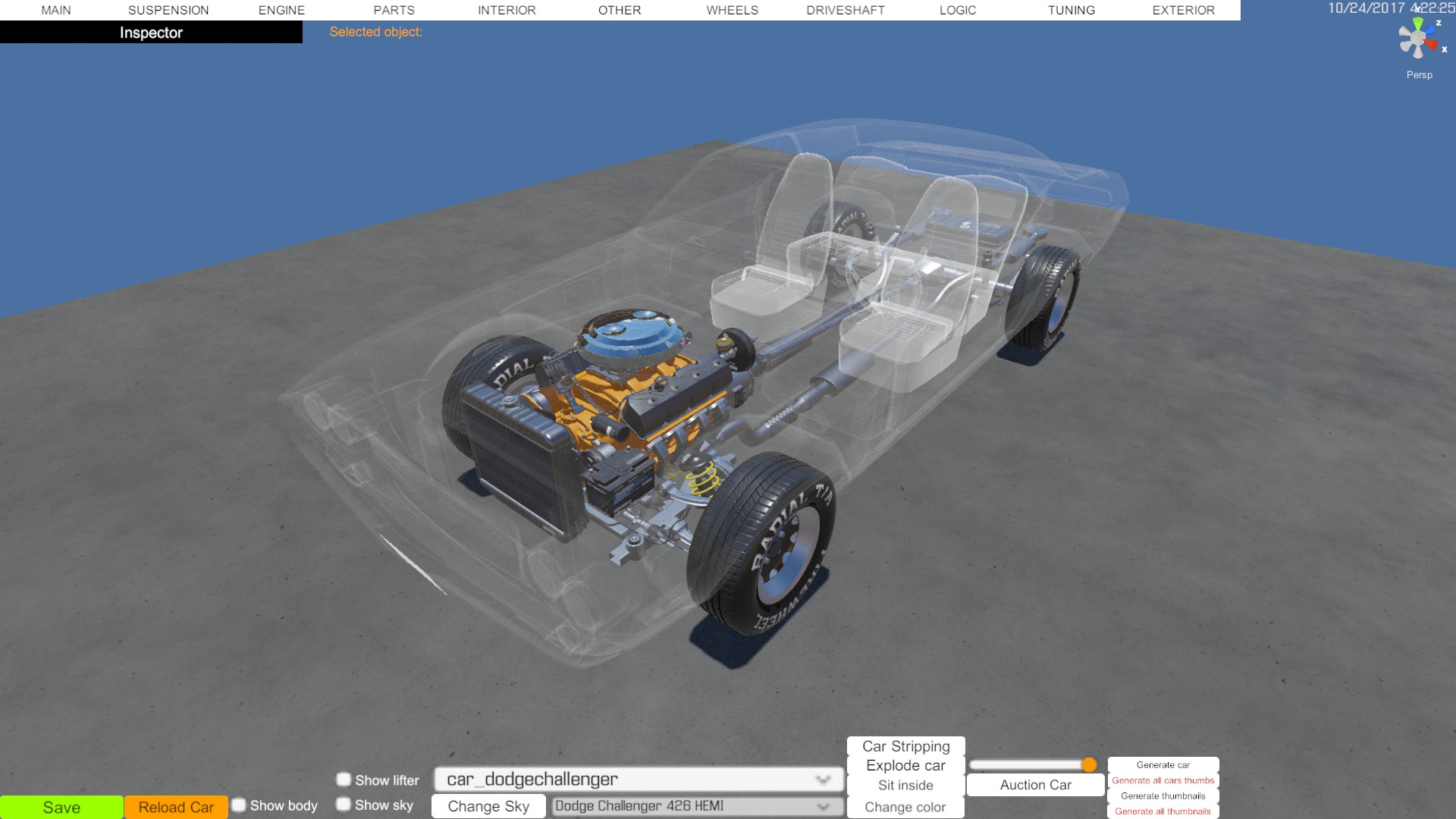Open the TUNING tab

1071,10
